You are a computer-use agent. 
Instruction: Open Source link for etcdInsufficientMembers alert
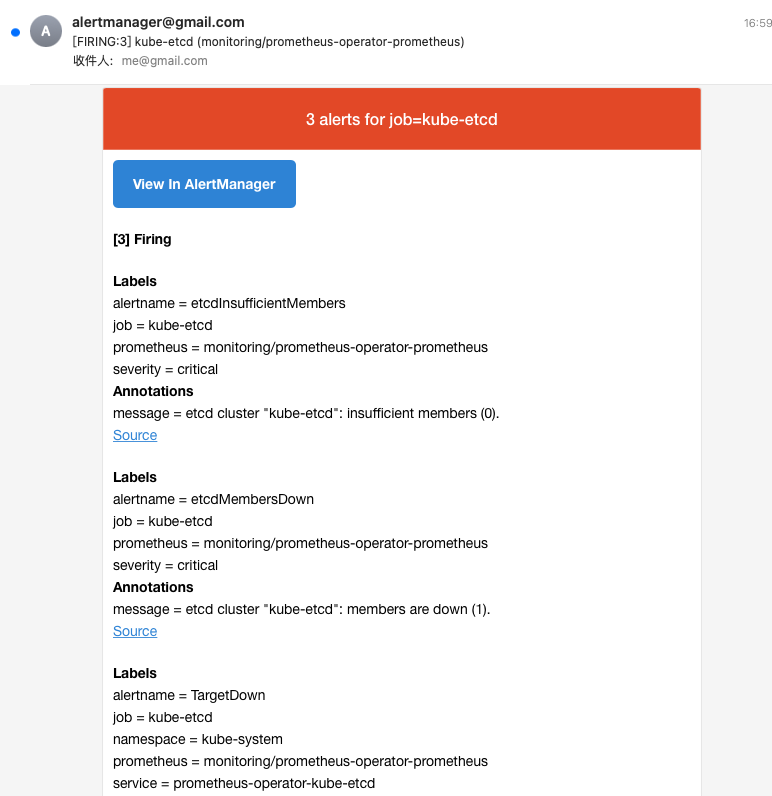click(x=135, y=435)
